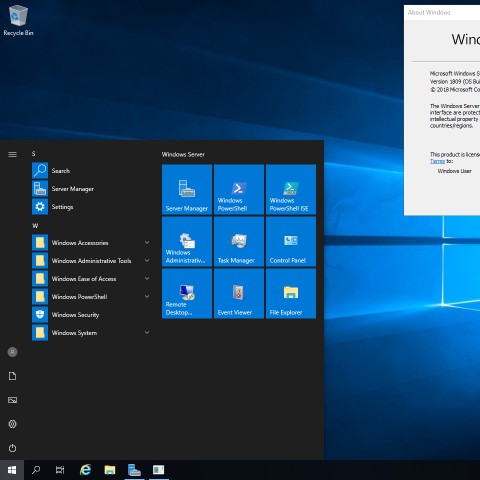Image resolution: width=480 pixels, height=480 pixels.
Task: Launch the Task Manager tile
Action: tap(239, 241)
